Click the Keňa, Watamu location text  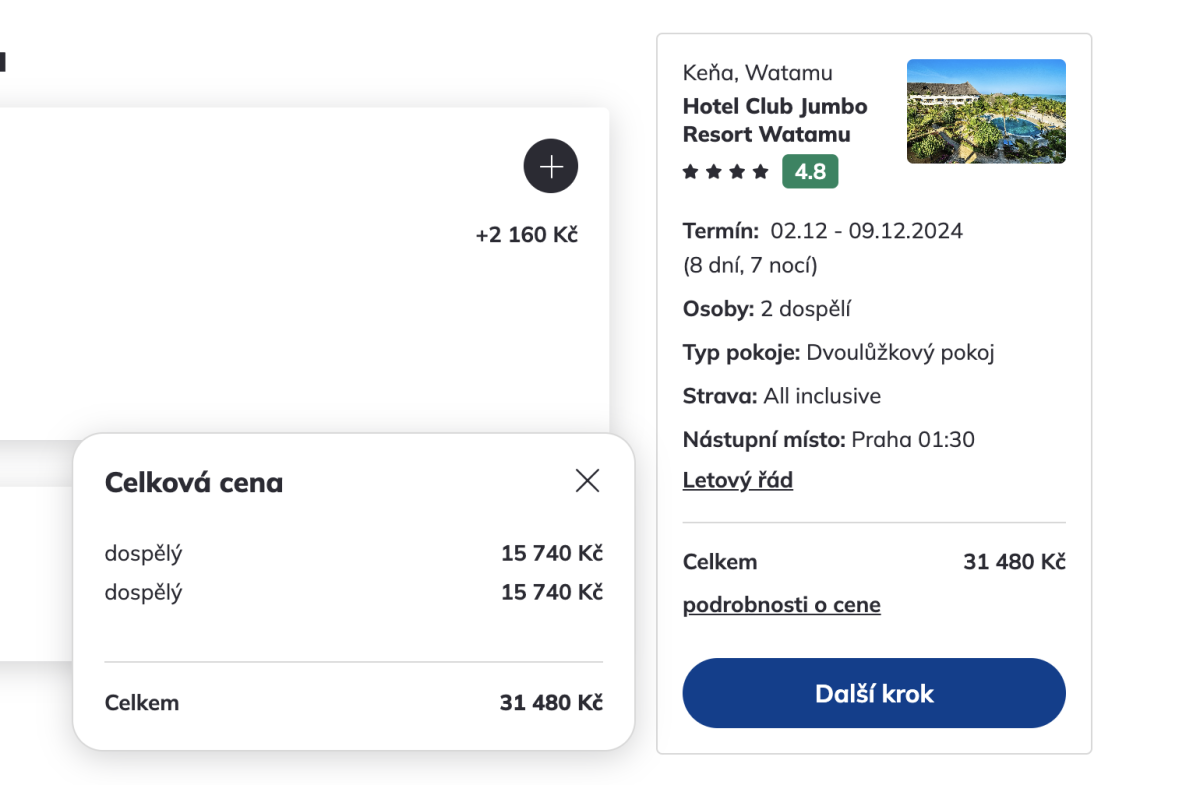(757, 73)
